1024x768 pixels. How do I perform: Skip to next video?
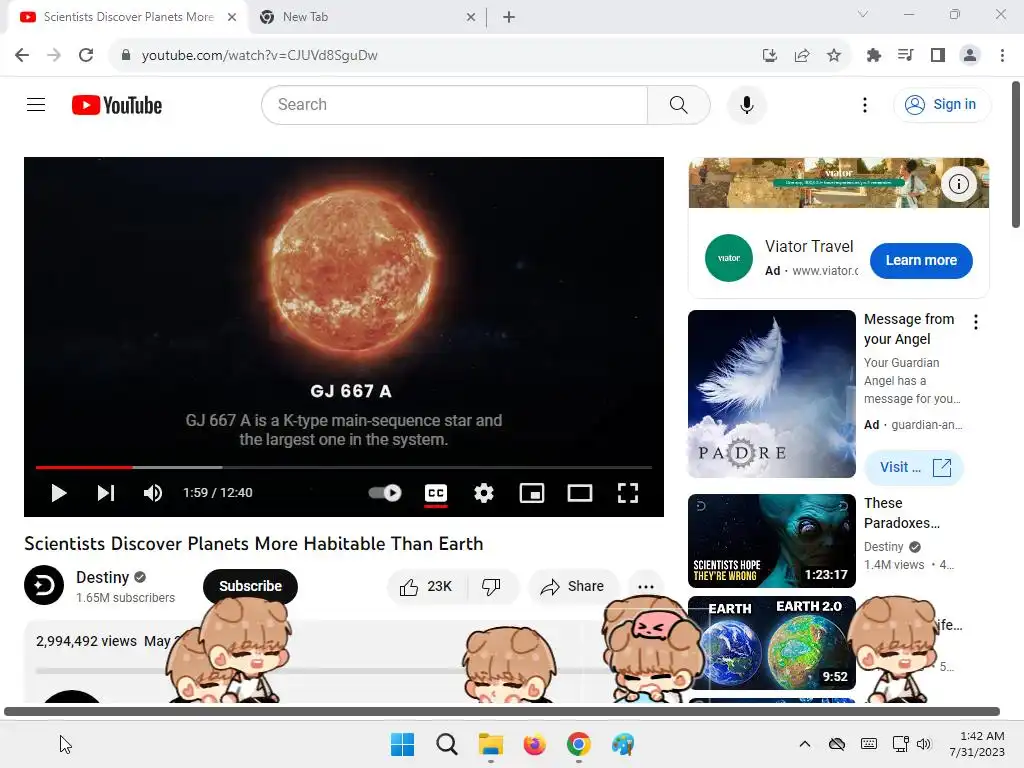click(106, 493)
